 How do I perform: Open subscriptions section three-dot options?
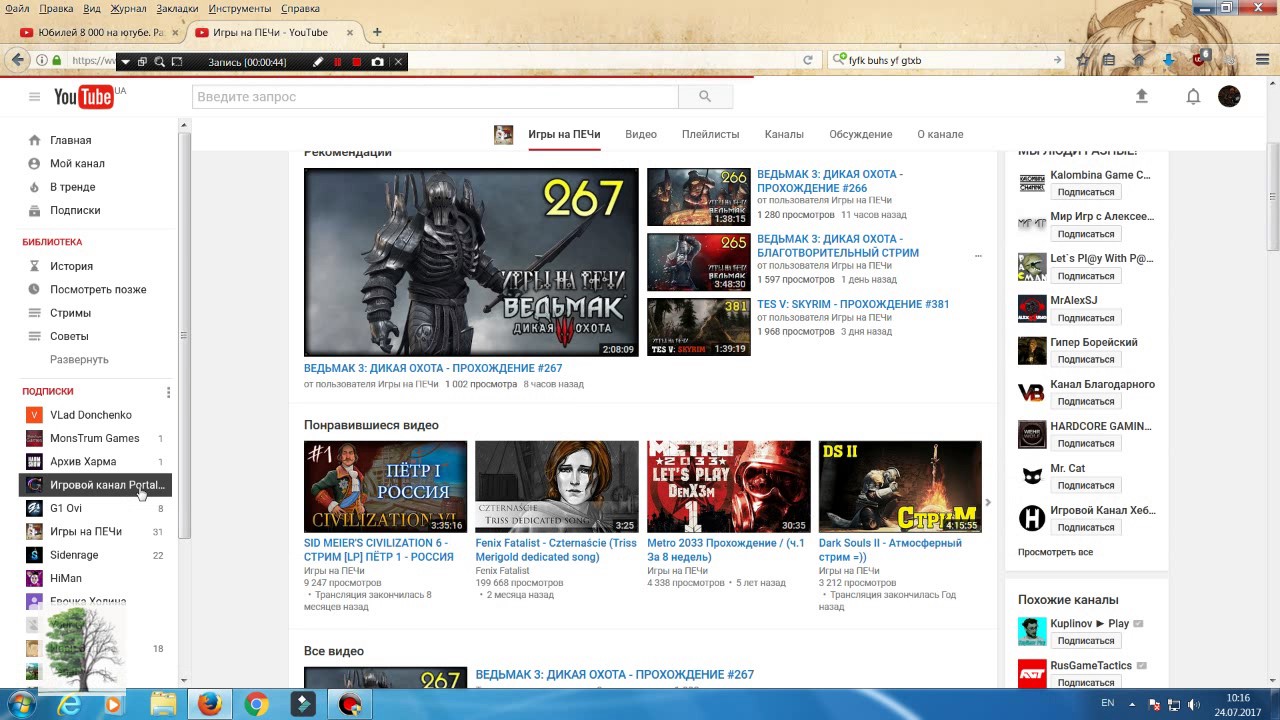(x=168, y=392)
